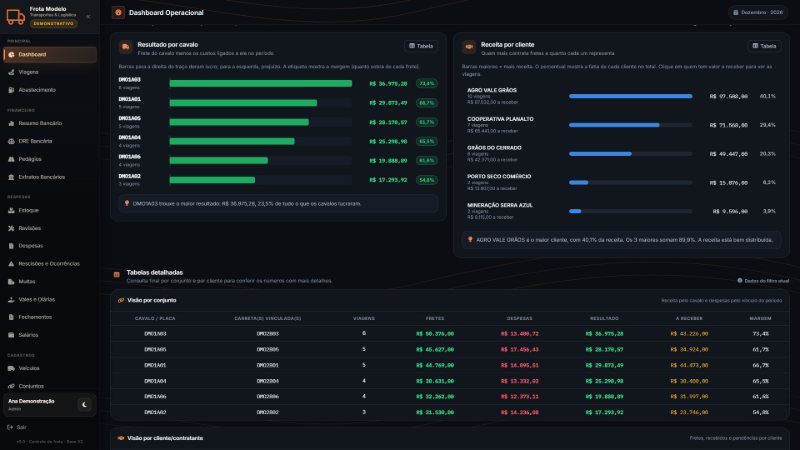Select the GRÃOS DO CERRADO client name
The width and height of the screenshot is (800, 450).
(494, 147)
